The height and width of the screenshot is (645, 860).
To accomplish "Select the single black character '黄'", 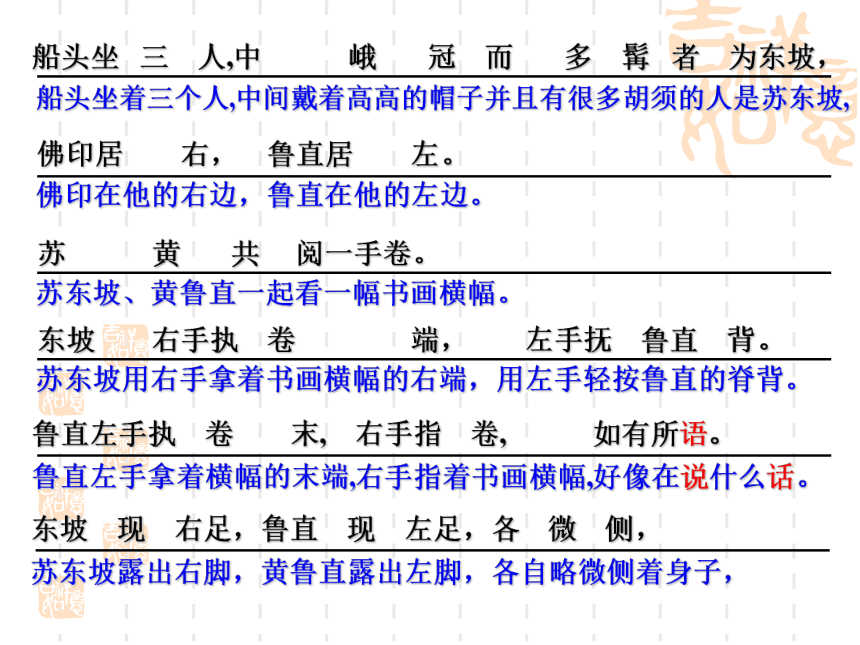I will [167, 253].
